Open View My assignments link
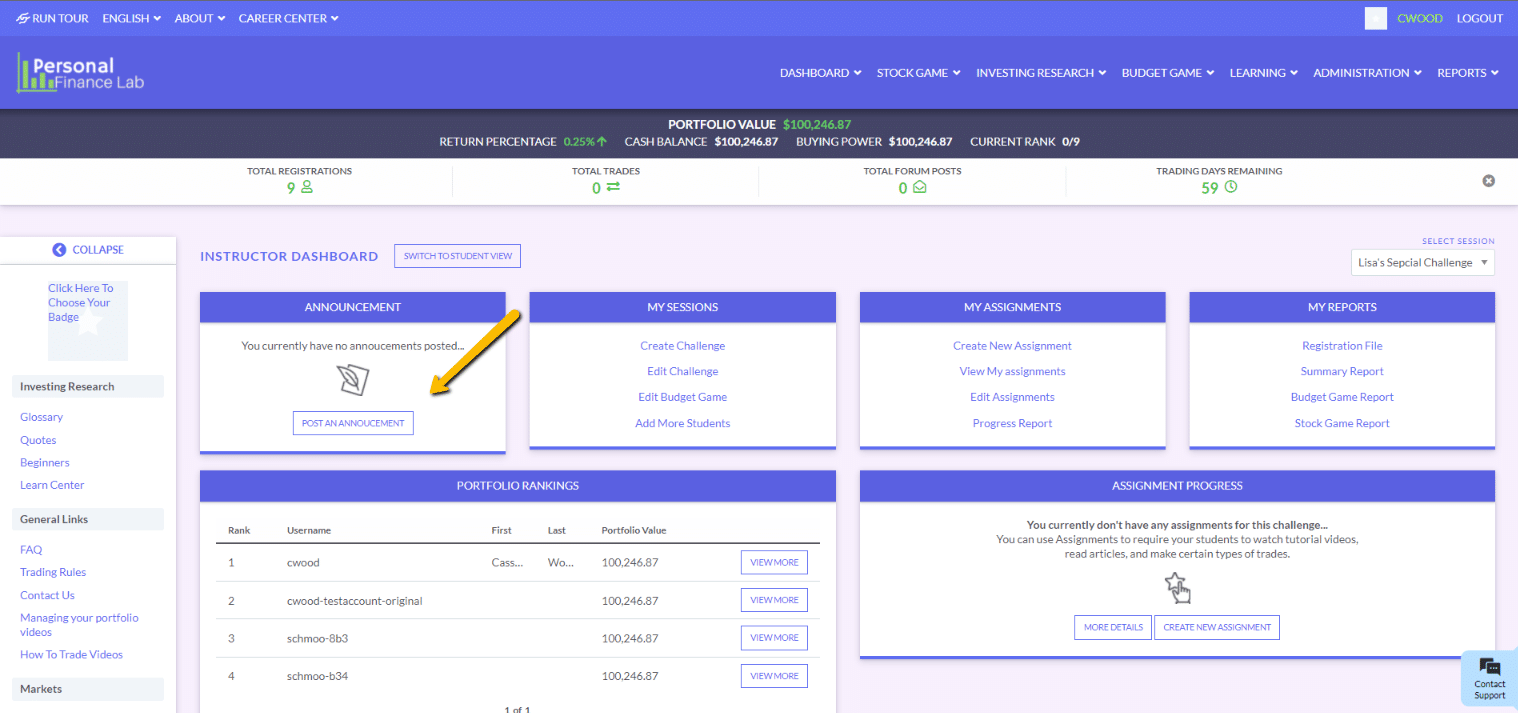Viewport: 1518px width, 713px height. tap(1012, 372)
